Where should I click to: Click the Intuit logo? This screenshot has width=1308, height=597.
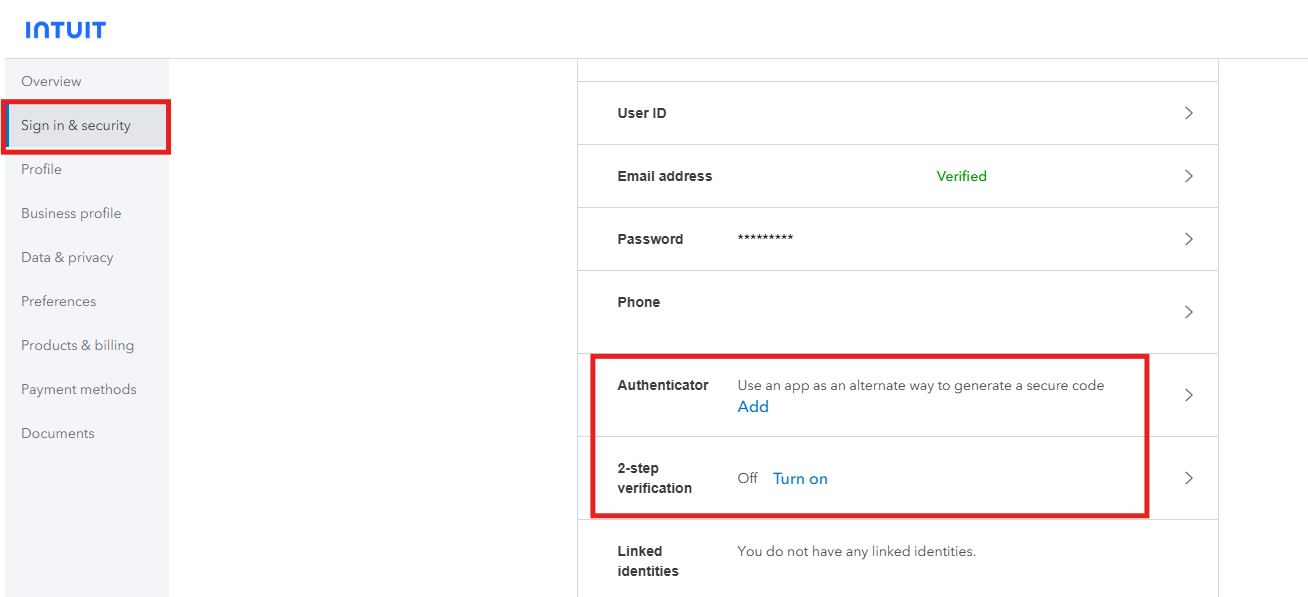[65, 30]
